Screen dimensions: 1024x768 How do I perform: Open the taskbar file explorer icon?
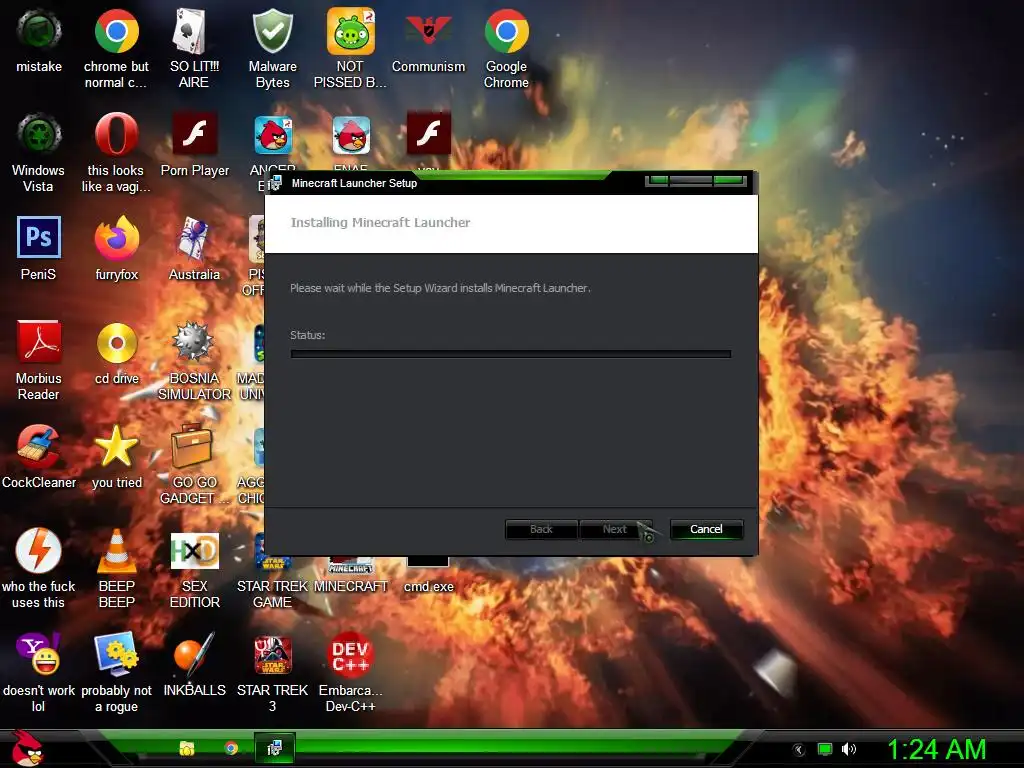187,748
